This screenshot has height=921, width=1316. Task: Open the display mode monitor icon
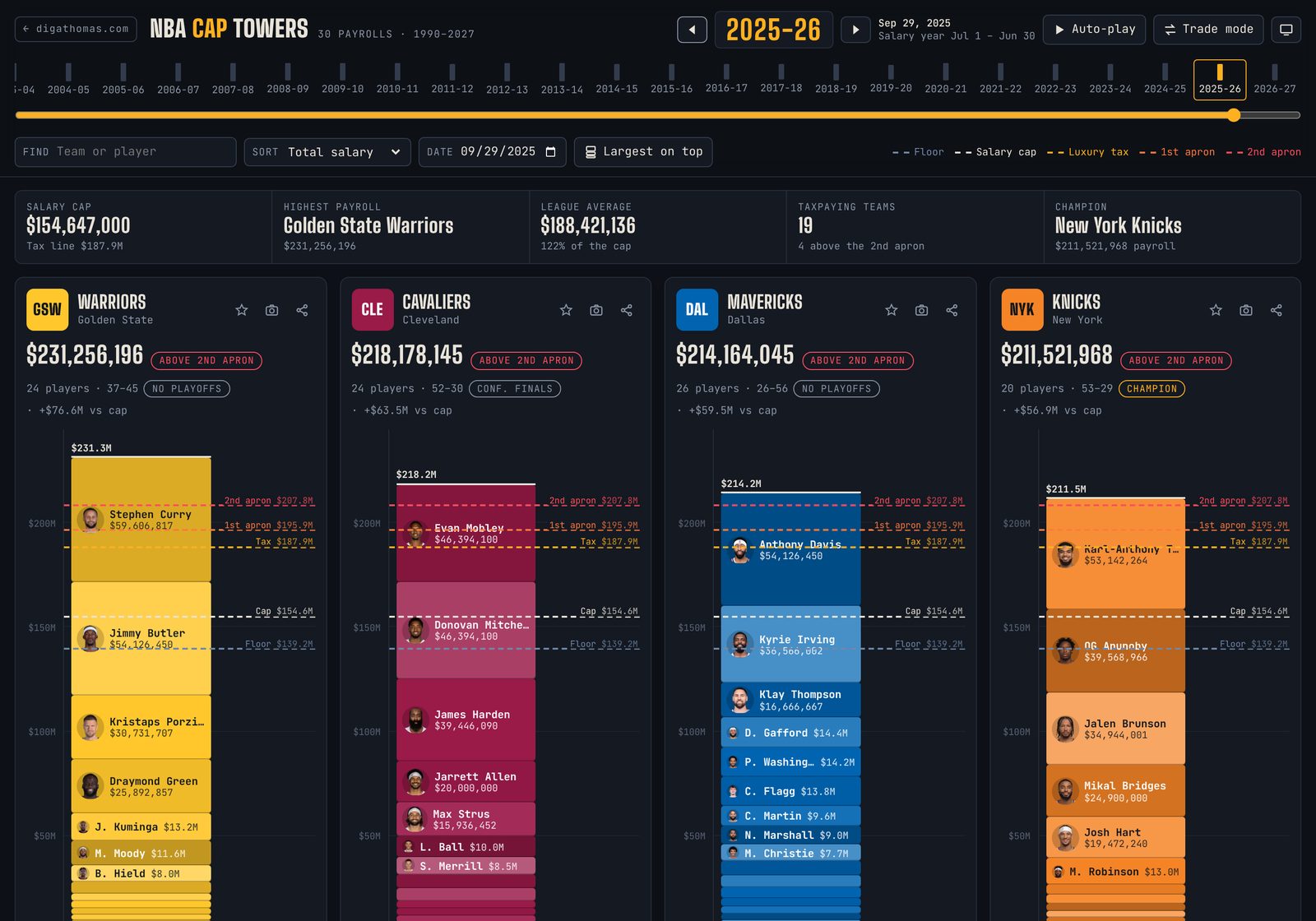[1286, 30]
